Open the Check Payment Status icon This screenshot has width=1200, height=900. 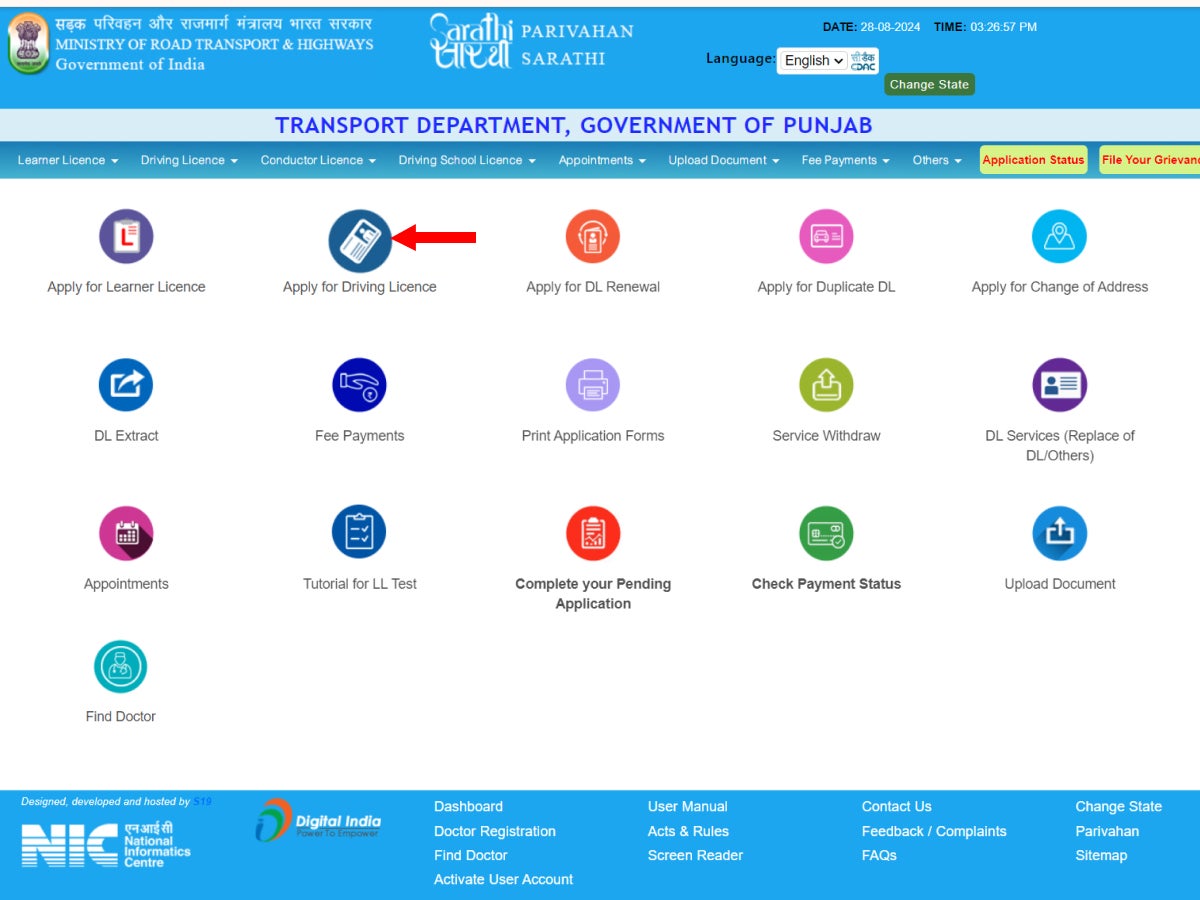tap(826, 533)
